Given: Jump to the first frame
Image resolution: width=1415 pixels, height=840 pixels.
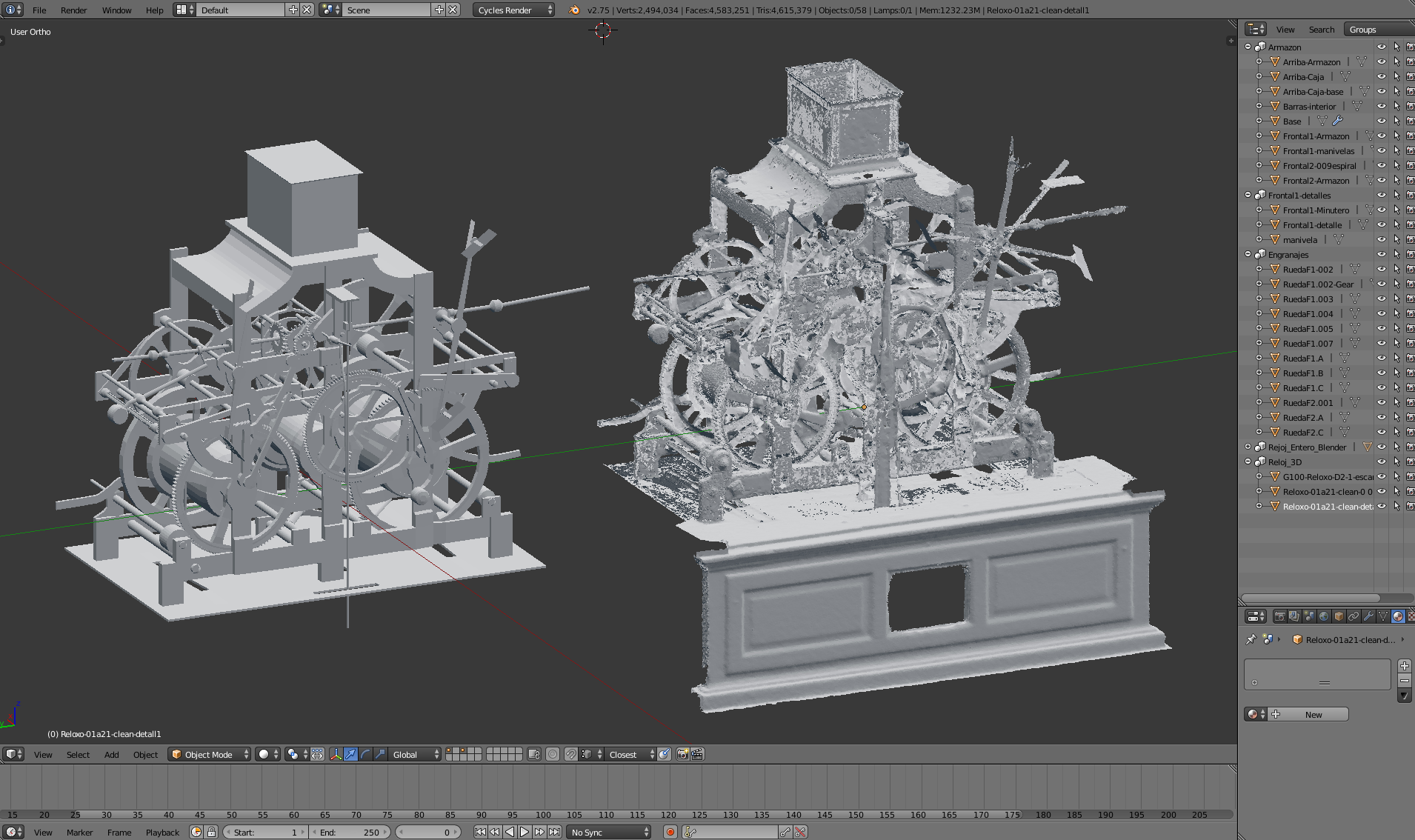Looking at the screenshot, I should [x=480, y=832].
